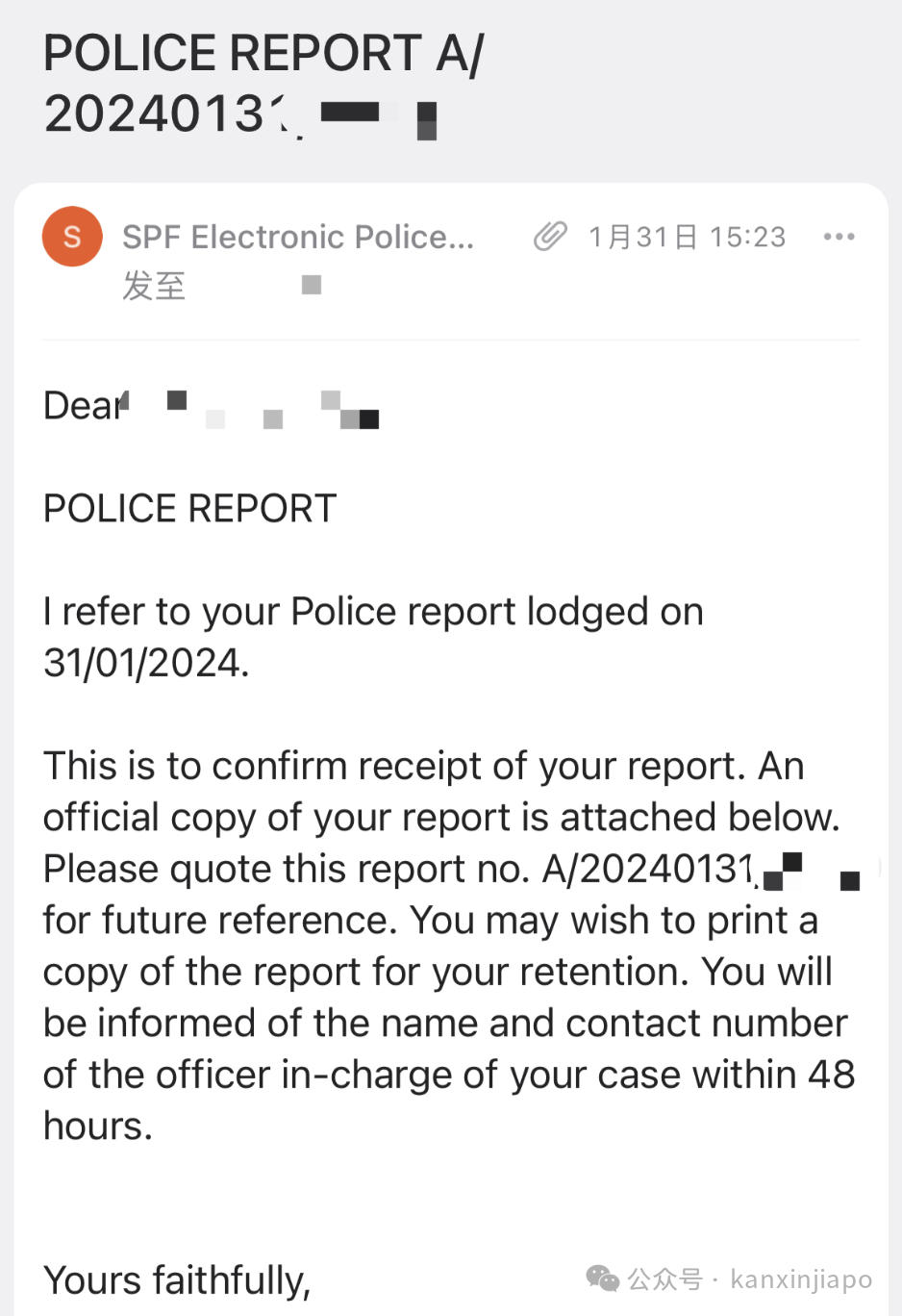Select the POLICE REPORT heading in the body
Image resolution: width=902 pixels, height=1316 pixels.
[x=190, y=509]
